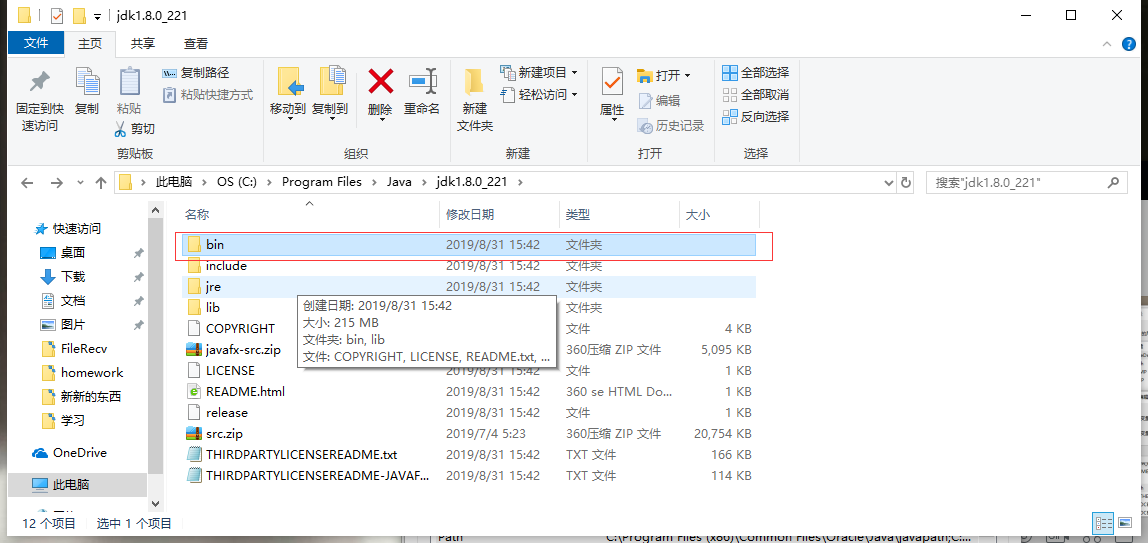
Task: Click the search box 搜索"jdk1.8.0_221"
Action: [1026, 183]
